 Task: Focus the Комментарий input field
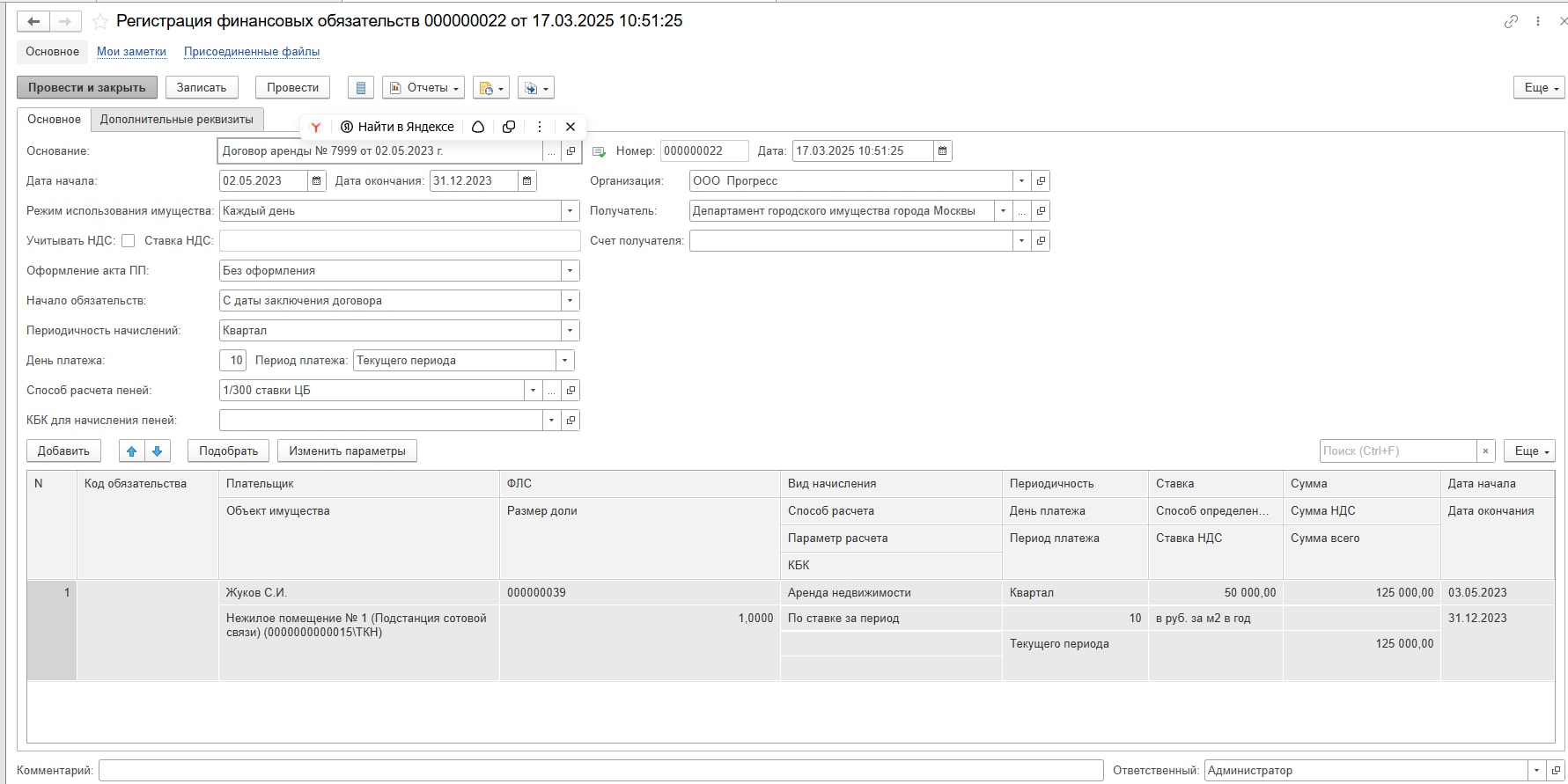[x=600, y=771]
